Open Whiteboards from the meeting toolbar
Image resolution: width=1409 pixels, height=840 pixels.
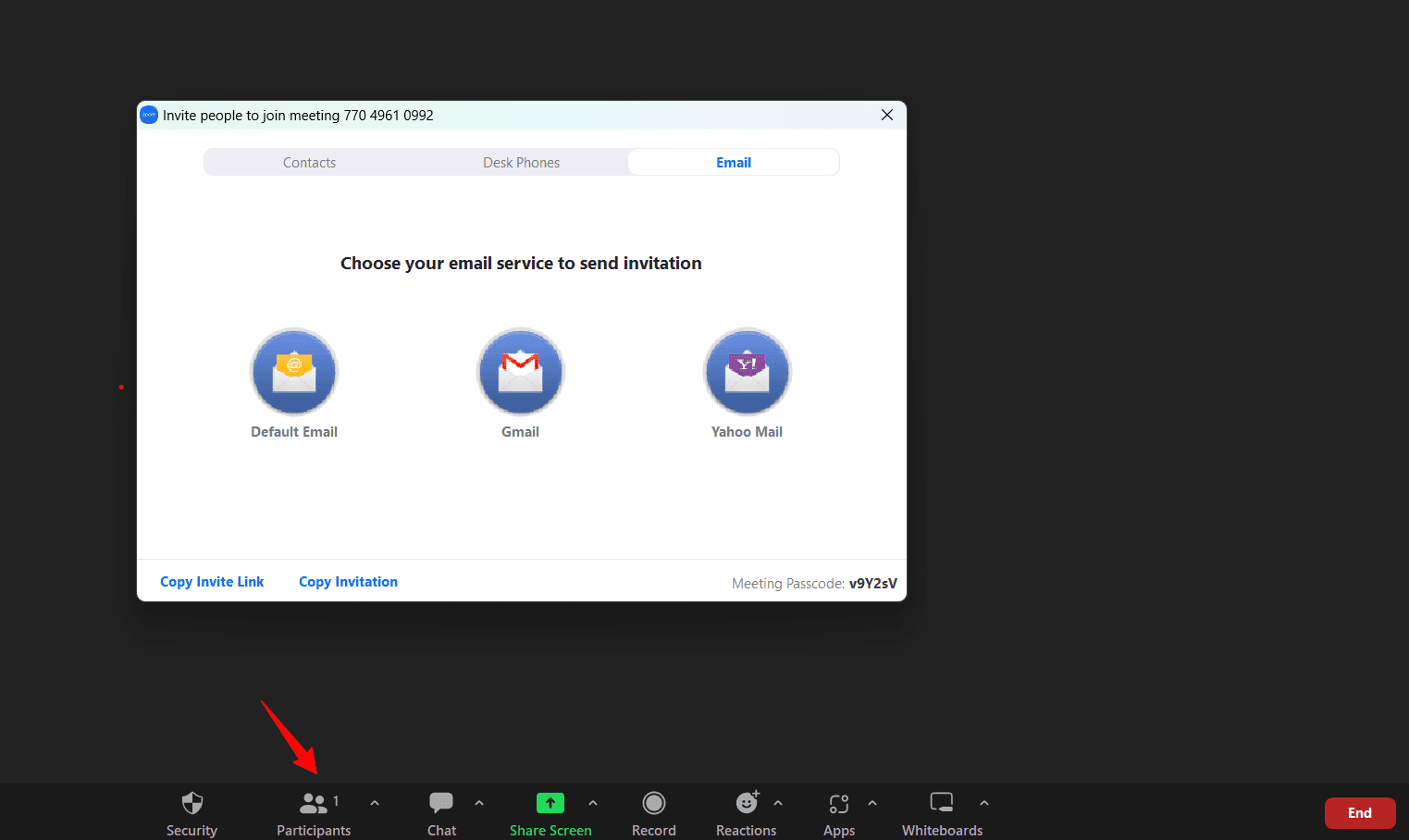(942, 813)
